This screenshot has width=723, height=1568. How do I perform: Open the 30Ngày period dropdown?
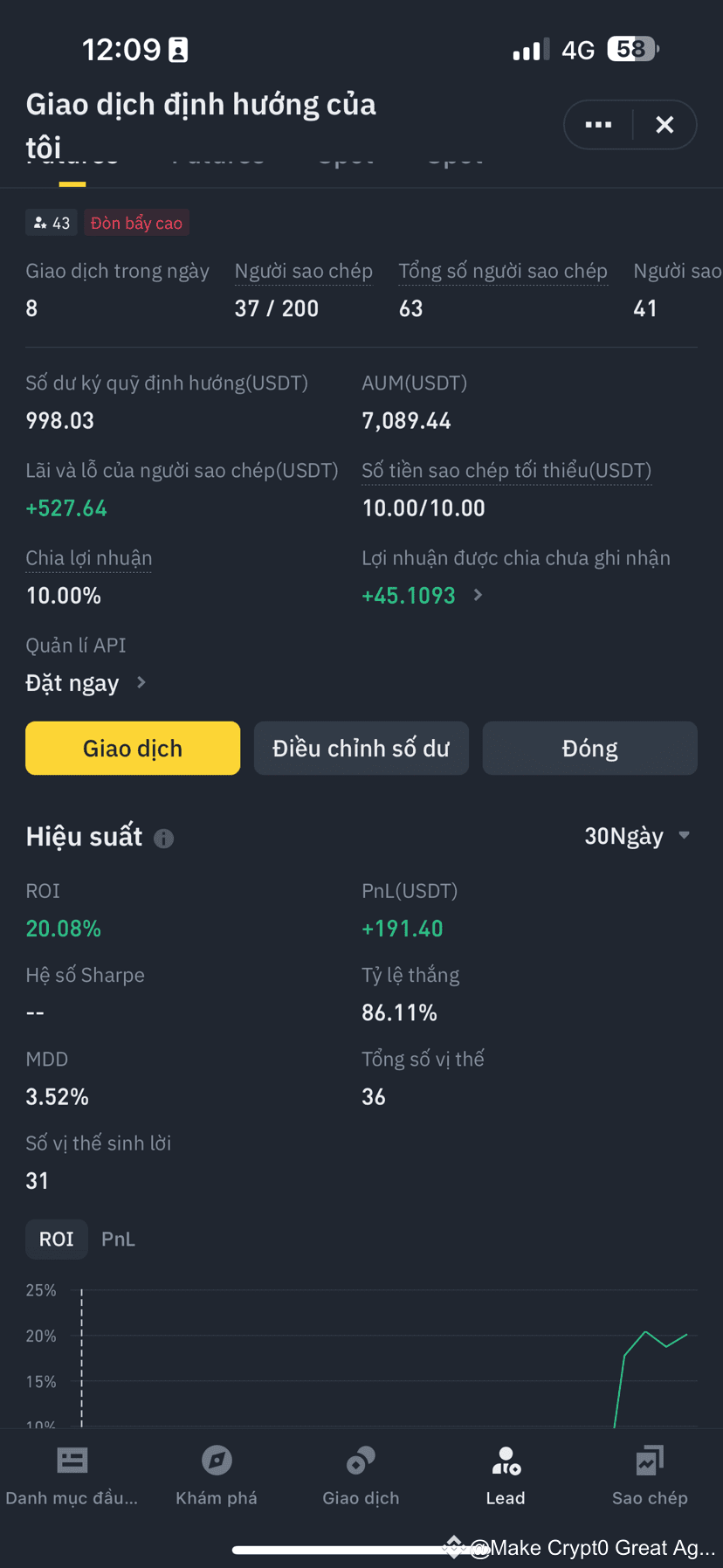[x=637, y=836]
